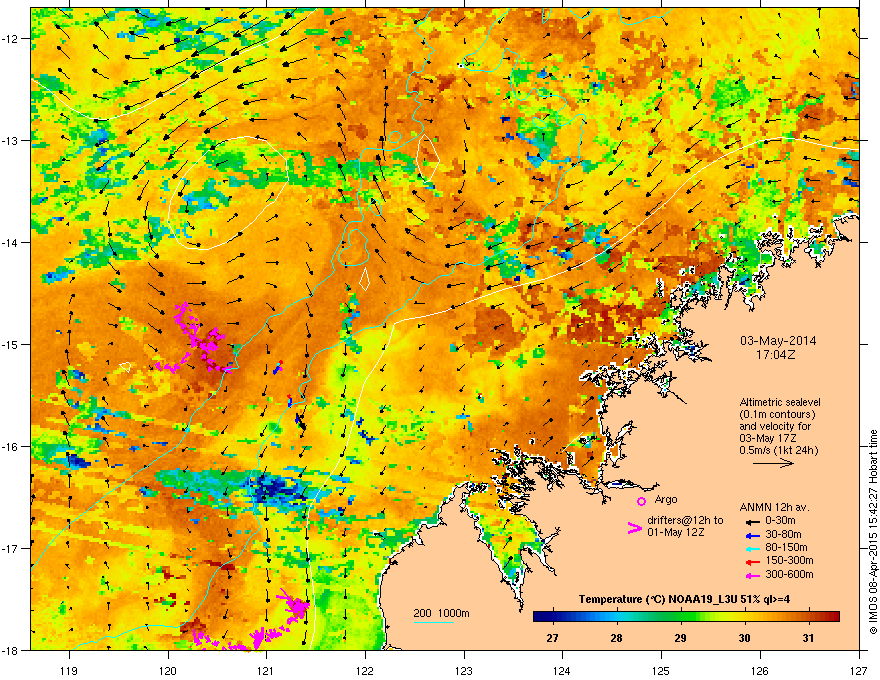Image resolution: width=880 pixels, height=680 pixels.
Task: Click the longitude axis label 123
Action: 464,670
